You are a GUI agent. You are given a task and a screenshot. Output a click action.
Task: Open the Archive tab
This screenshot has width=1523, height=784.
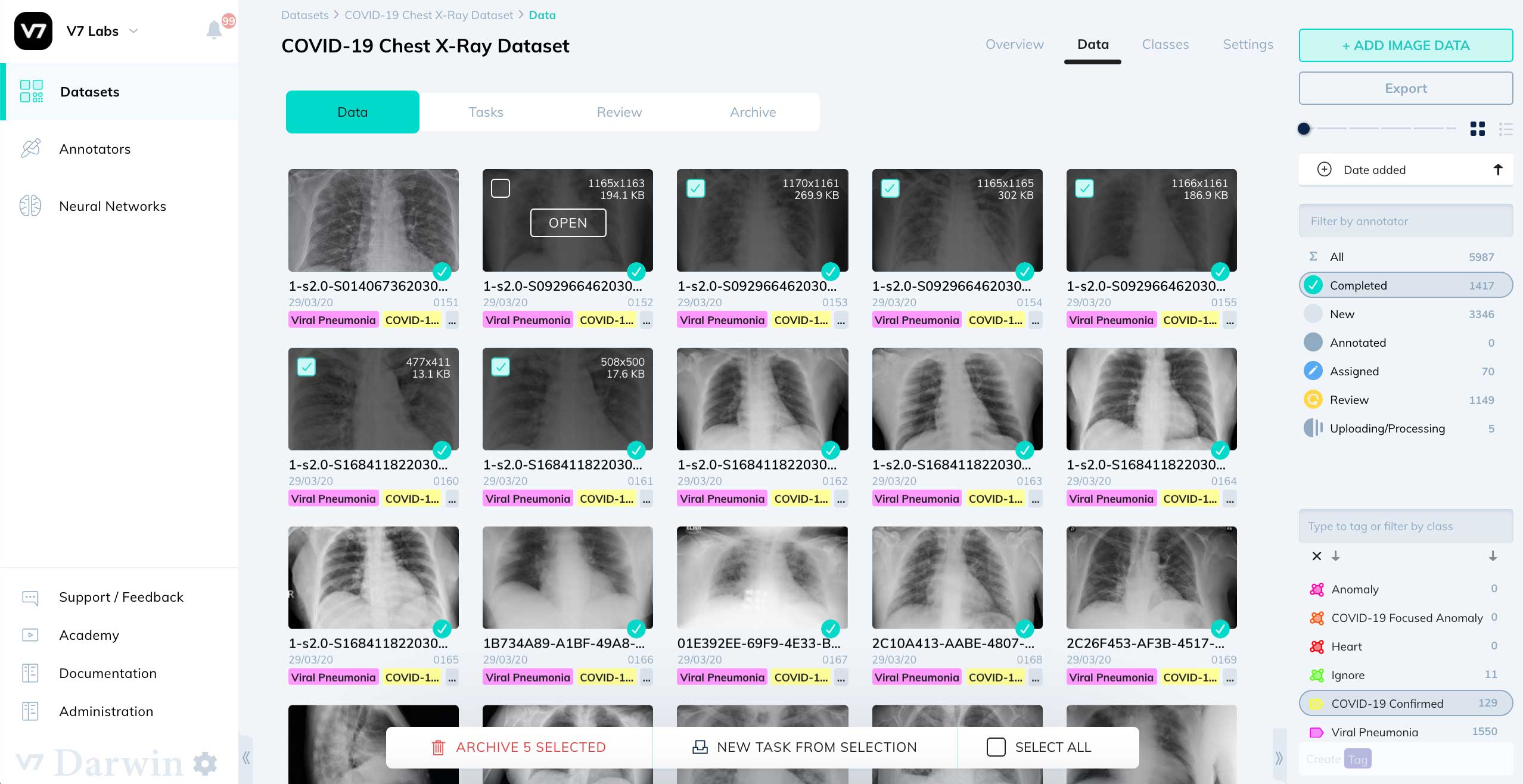coord(753,112)
